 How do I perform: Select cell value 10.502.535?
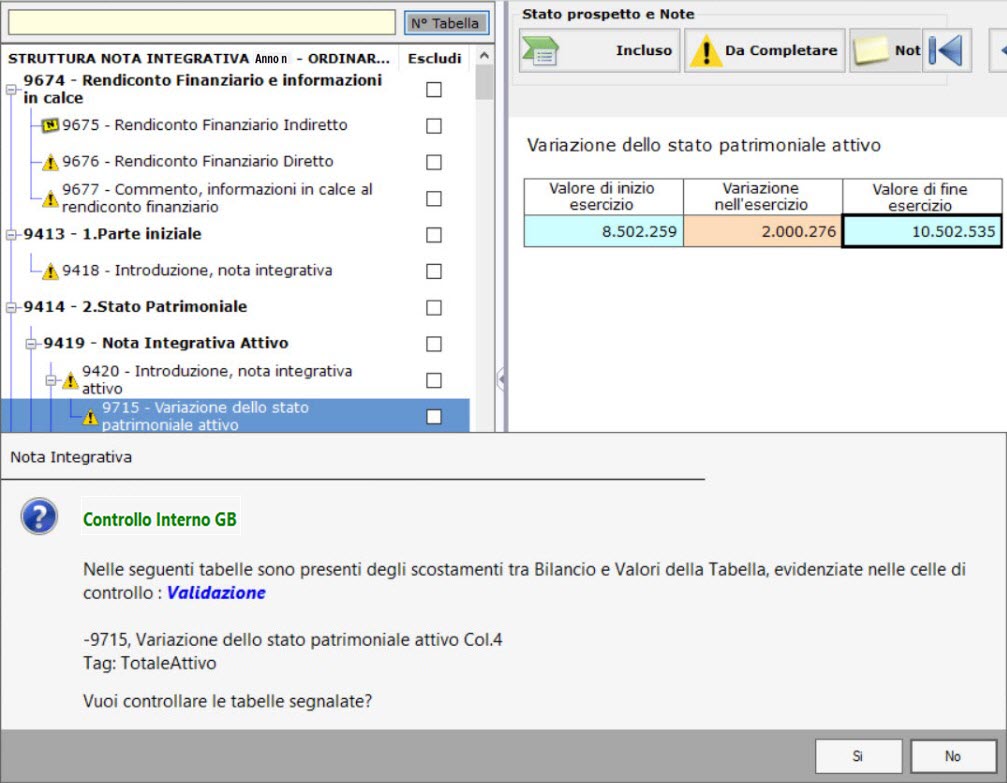pyautogui.click(x=922, y=231)
